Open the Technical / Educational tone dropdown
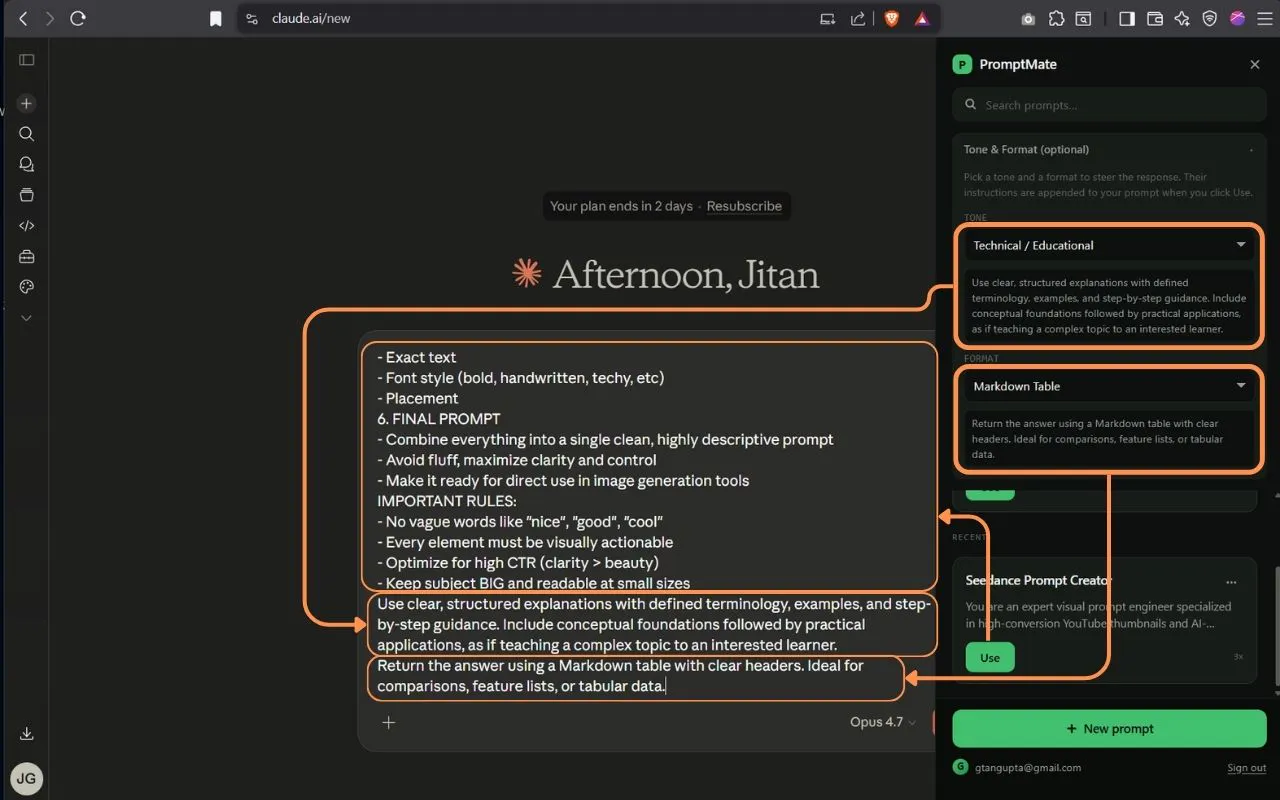 tap(1109, 245)
